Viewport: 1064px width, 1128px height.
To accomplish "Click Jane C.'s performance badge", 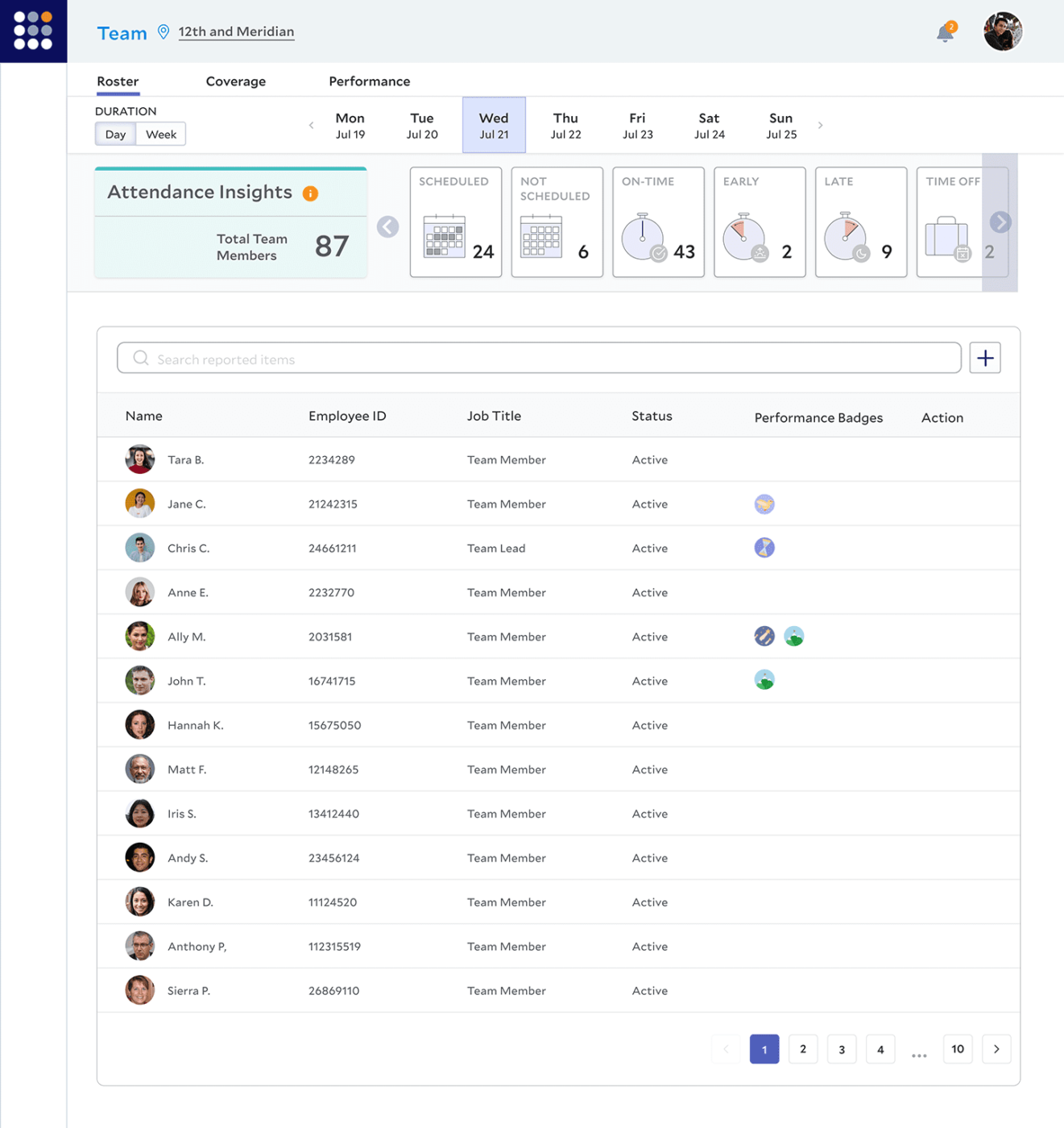I will click(x=764, y=503).
